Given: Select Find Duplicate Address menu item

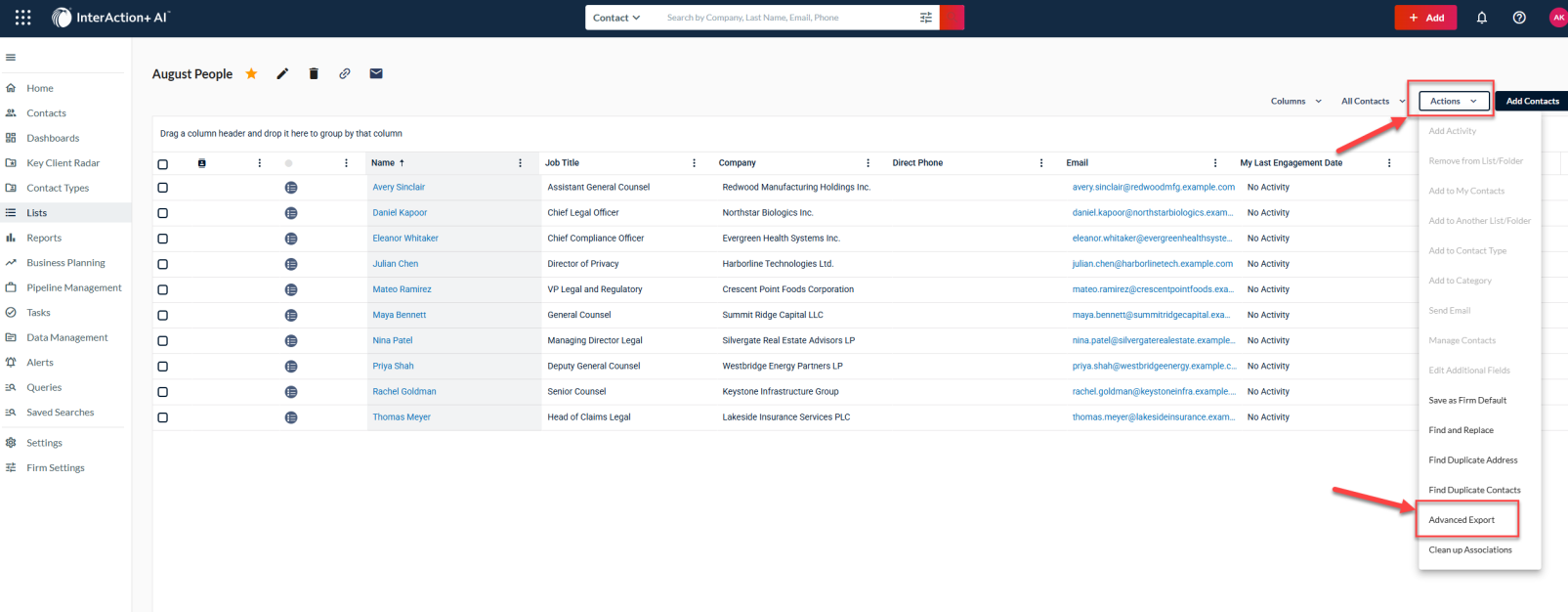Looking at the screenshot, I should (x=1472, y=459).
